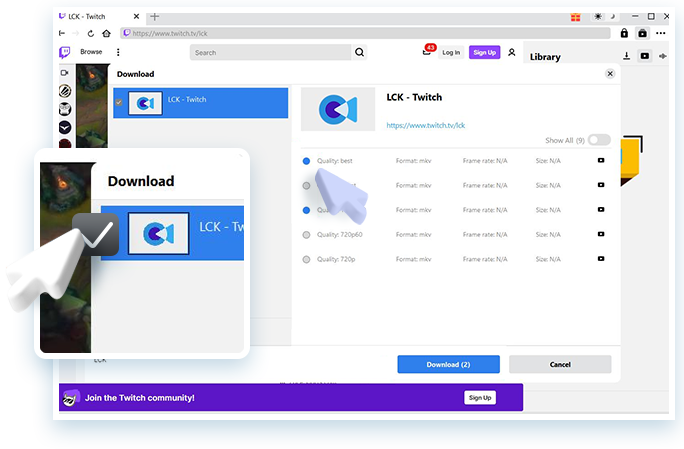Open the vertical three-dot menu beside Browse
This screenshot has height=449, width=684.
118,52
